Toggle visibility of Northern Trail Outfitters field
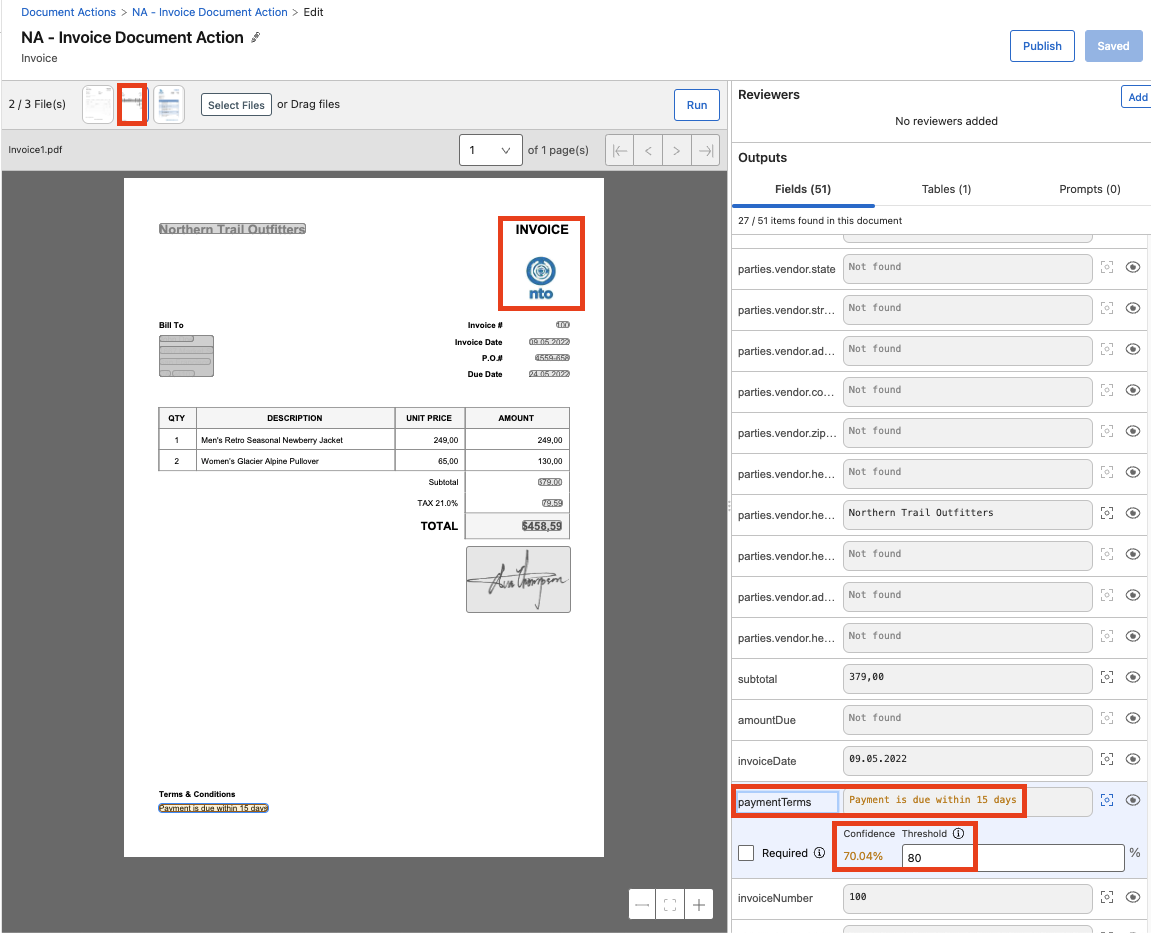This screenshot has width=1151, height=933. tap(1133, 513)
